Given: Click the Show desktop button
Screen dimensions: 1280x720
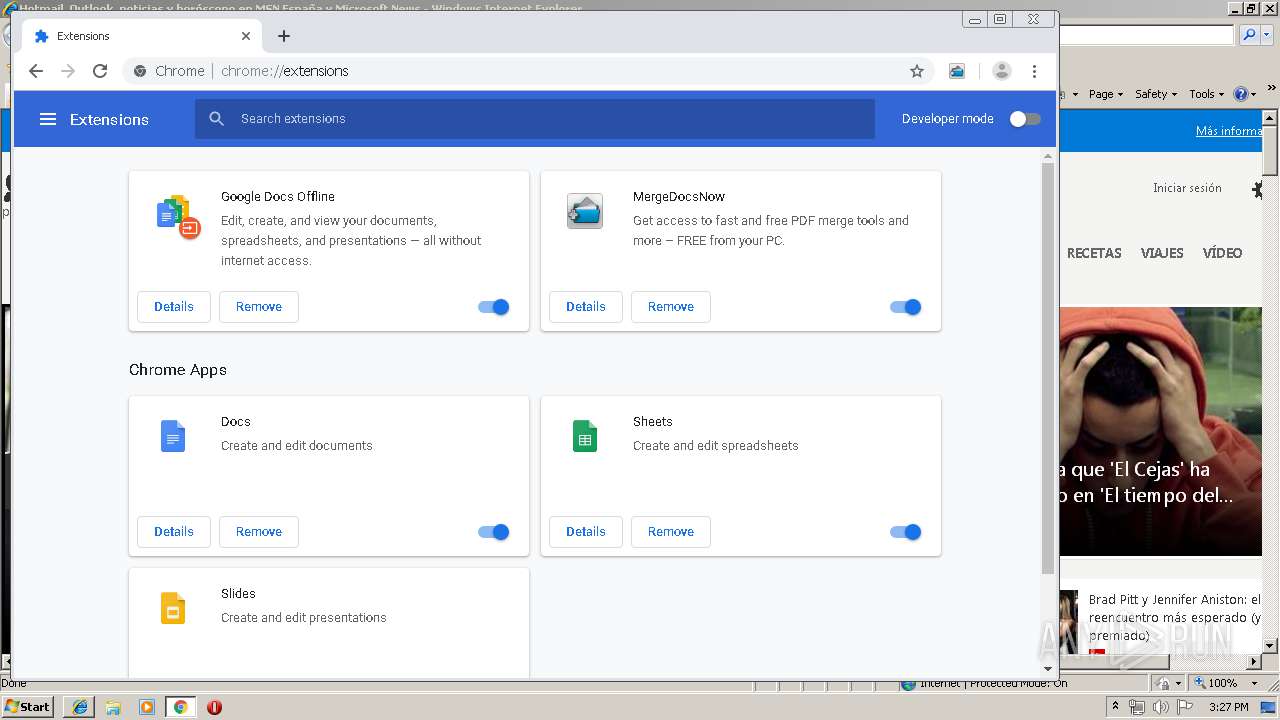Looking at the screenshot, I should 1269,707.
